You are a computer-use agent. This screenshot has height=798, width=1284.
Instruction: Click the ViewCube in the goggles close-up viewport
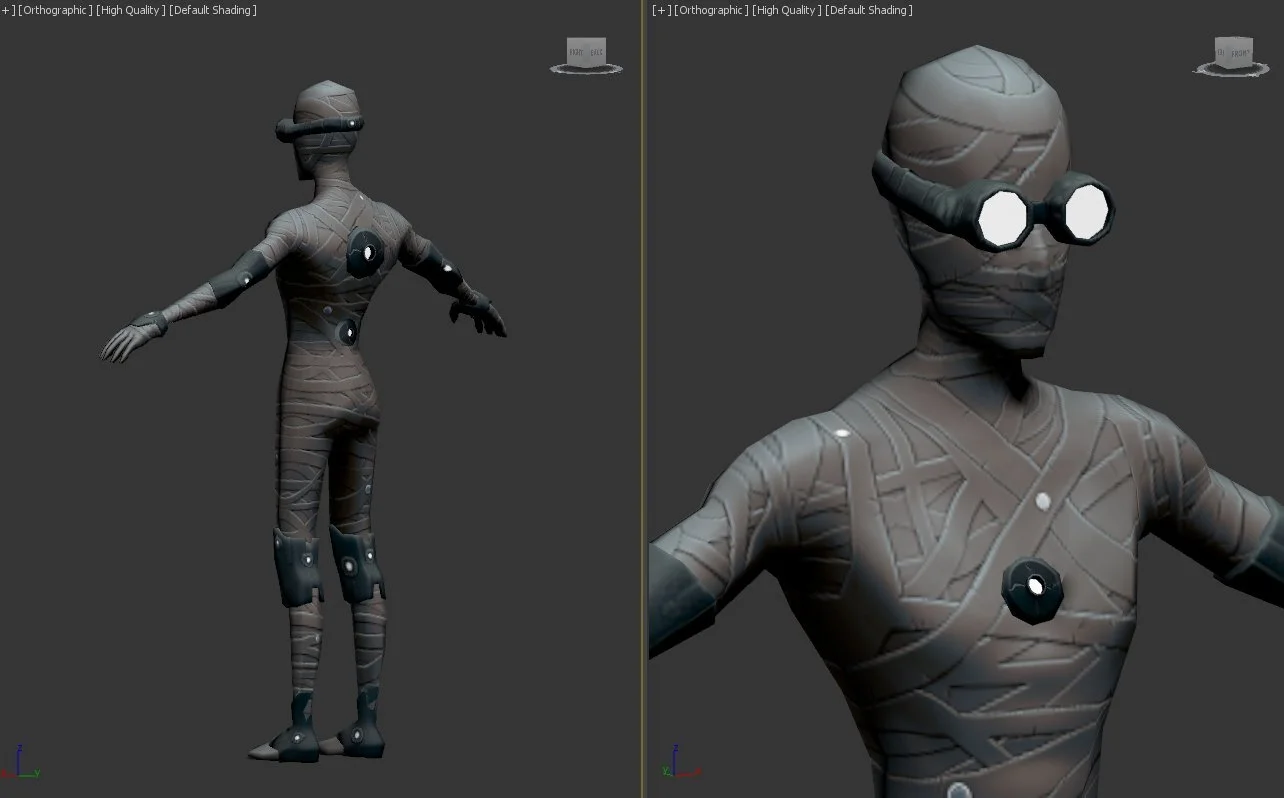point(1231,56)
